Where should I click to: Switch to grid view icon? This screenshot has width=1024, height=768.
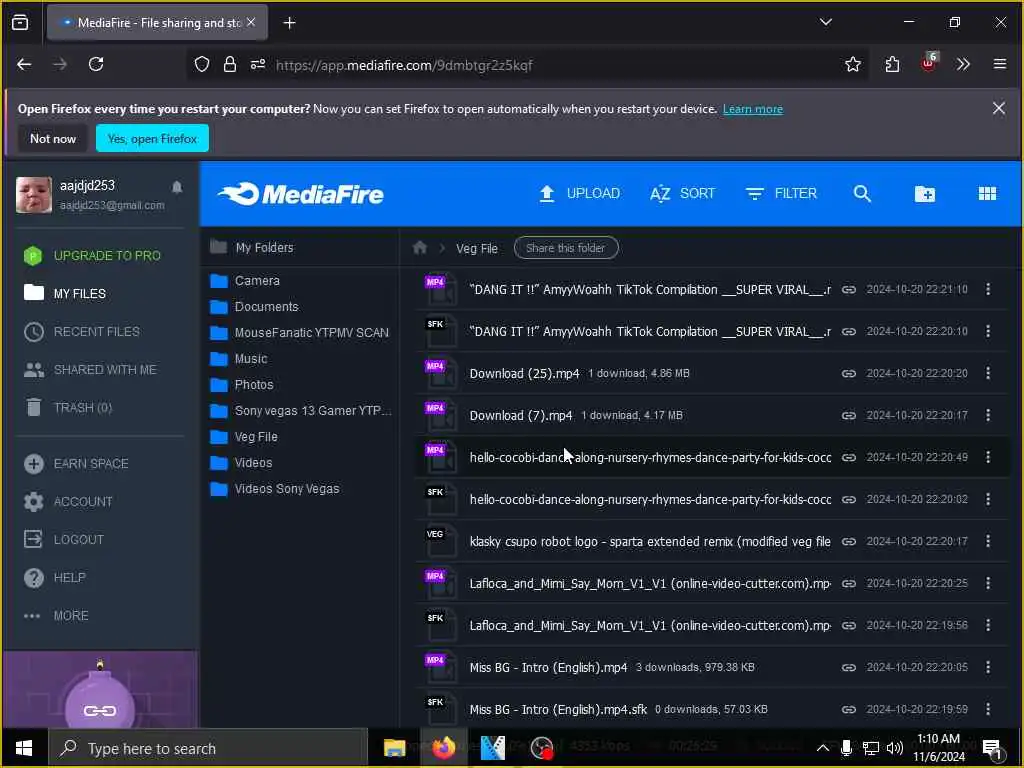coord(987,193)
